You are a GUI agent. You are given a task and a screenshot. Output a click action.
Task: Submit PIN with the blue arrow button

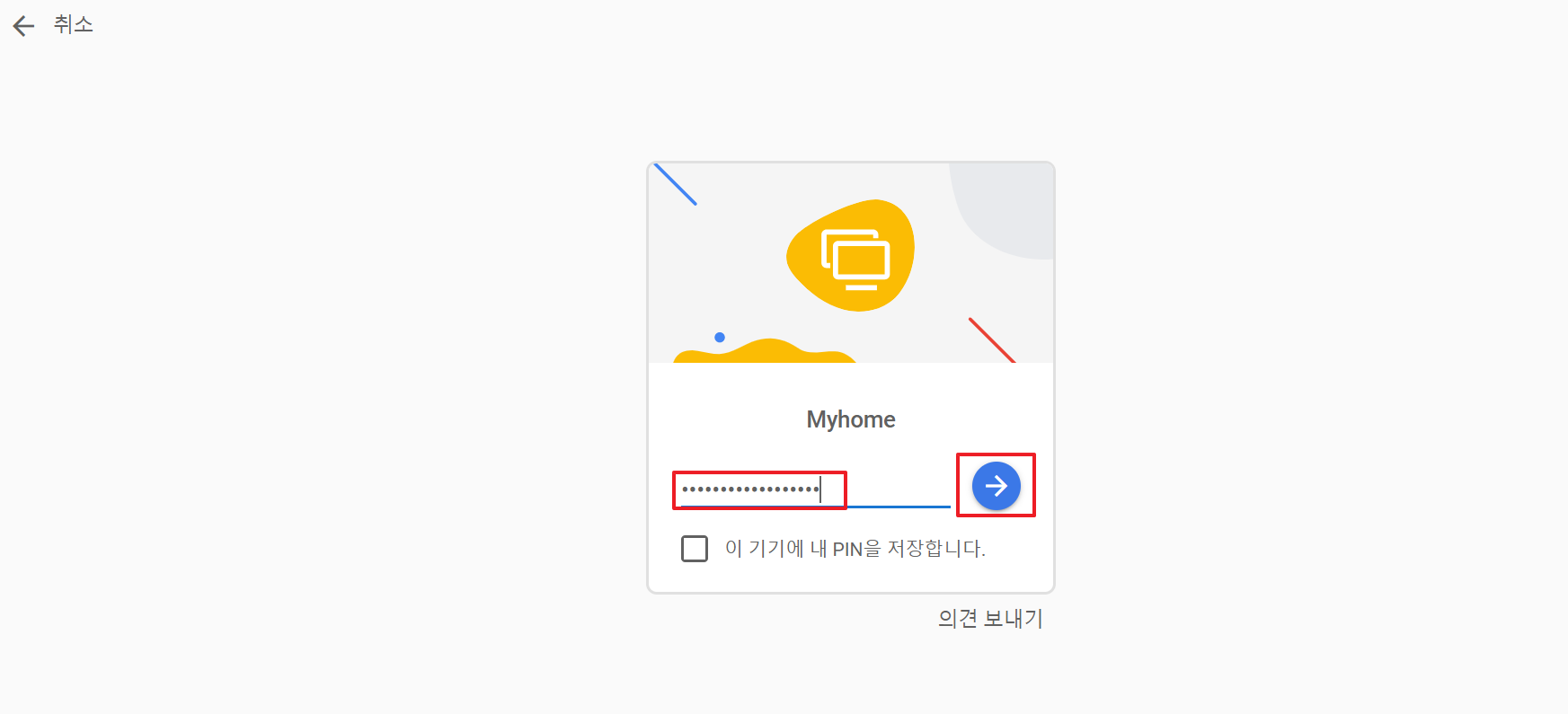996,486
